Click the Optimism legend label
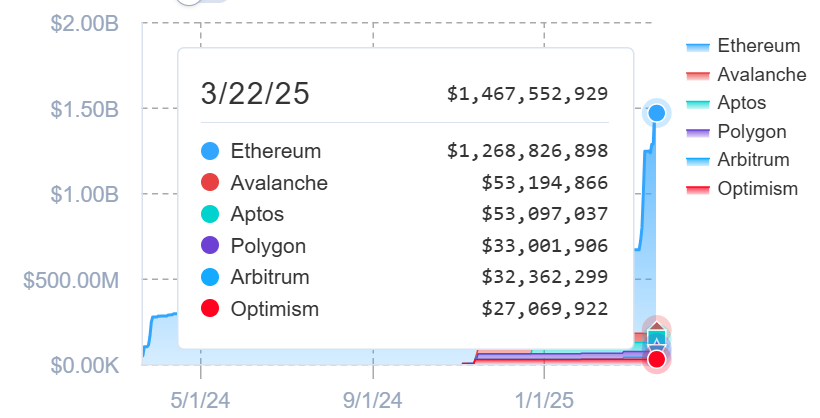The width and height of the screenshot is (820, 418). pyautogui.click(x=757, y=189)
